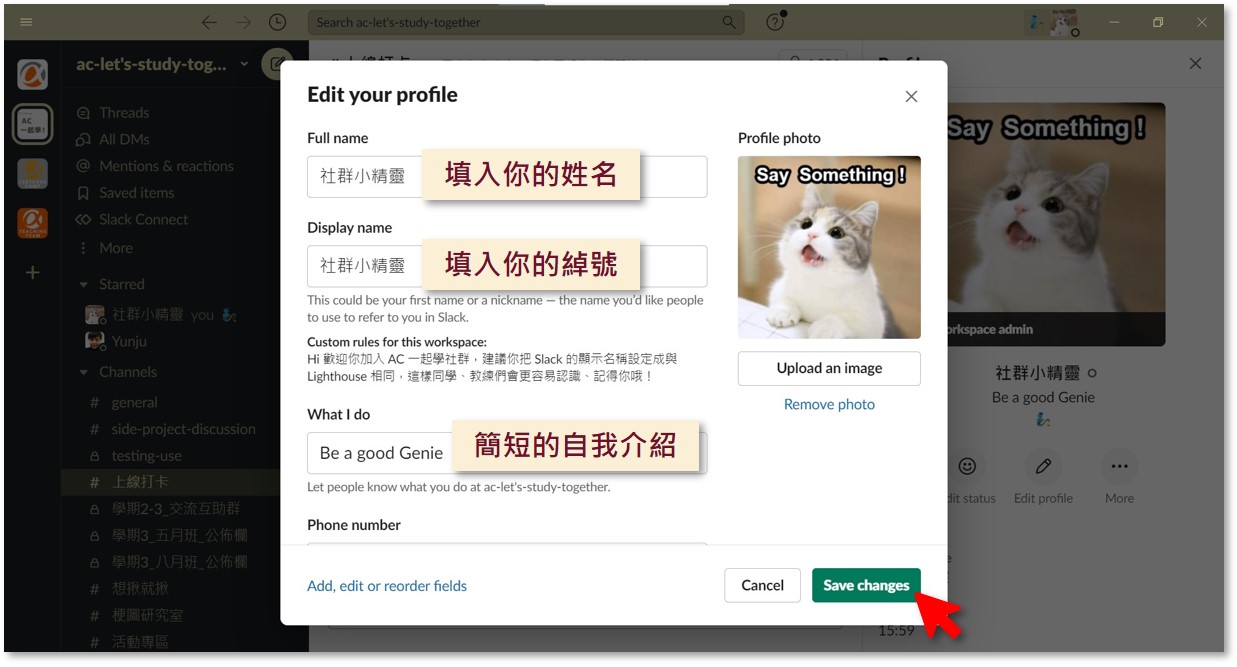
Task: Close the Edit your profile dialog
Action: (x=911, y=97)
